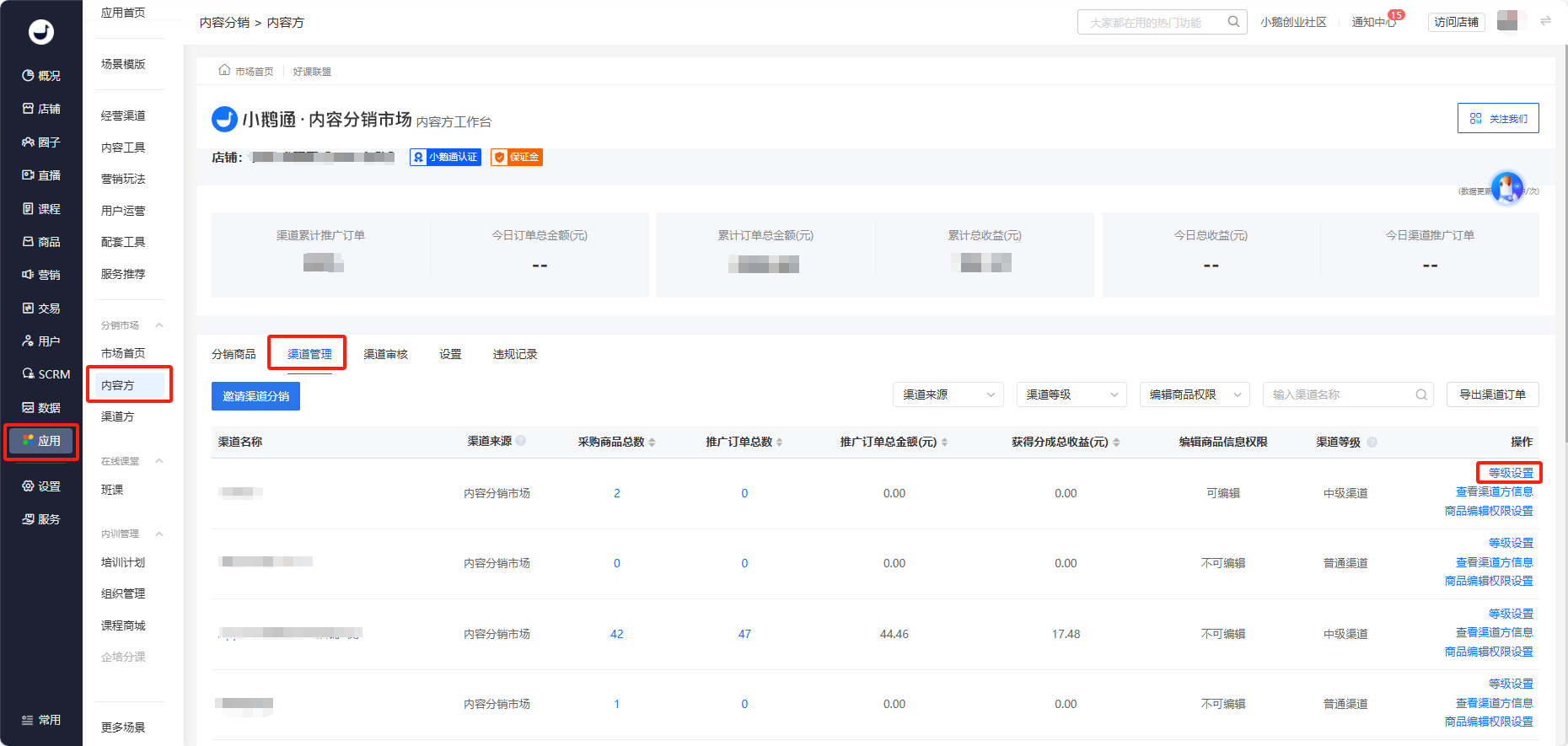Viewport: 1568px width, 746px height.
Task: Click the search magnifier in top search box
Action: tap(1233, 22)
